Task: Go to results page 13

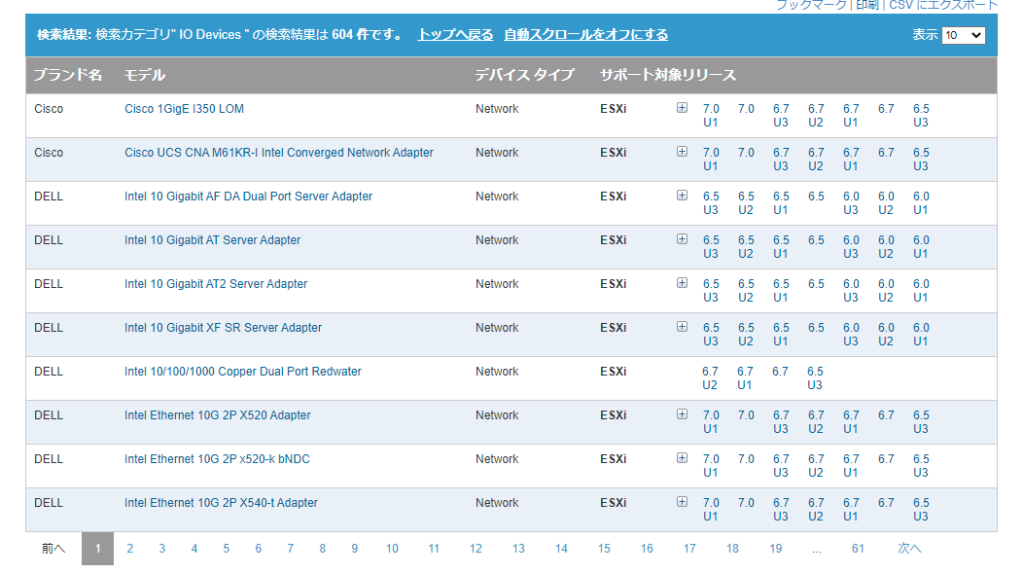Action: 519,549
